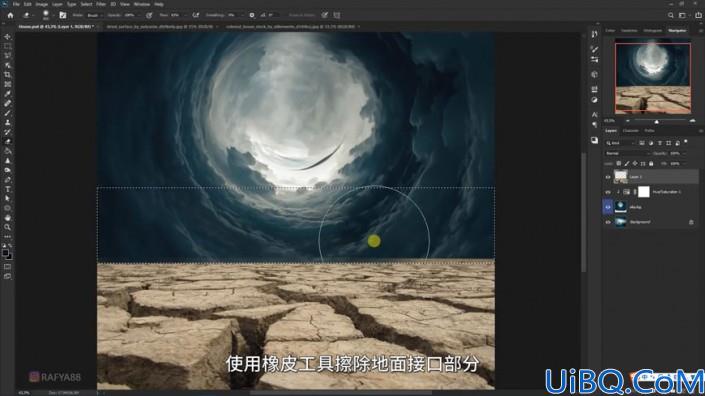Switch to the Channels tab
The height and width of the screenshot is (396, 705).
pyautogui.click(x=630, y=131)
